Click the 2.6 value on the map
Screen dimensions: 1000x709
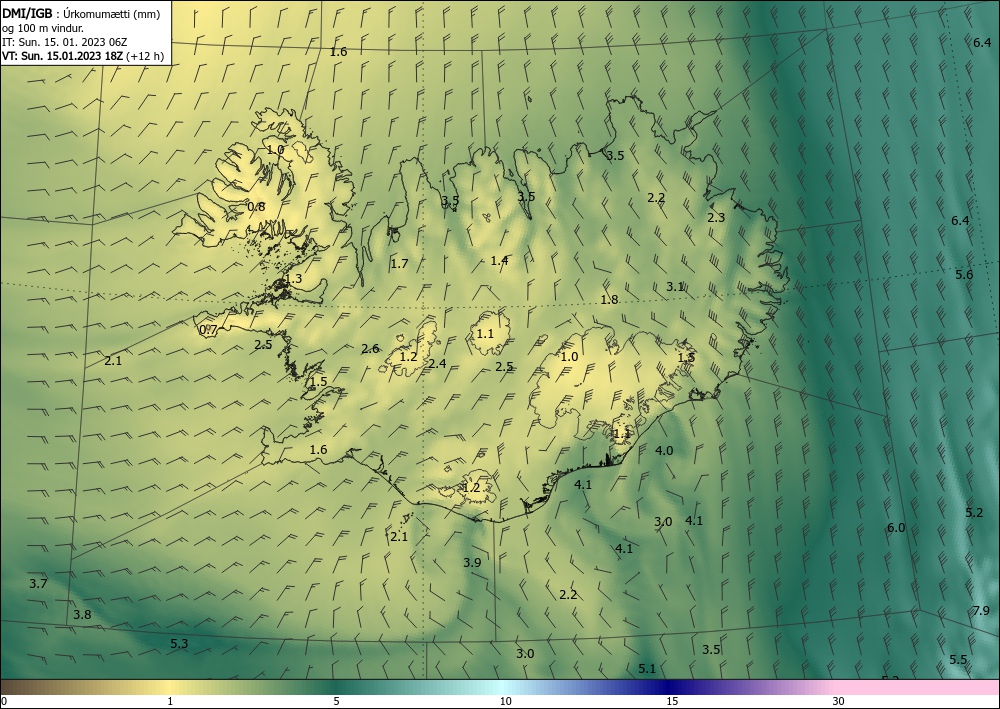click(x=370, y=349)
